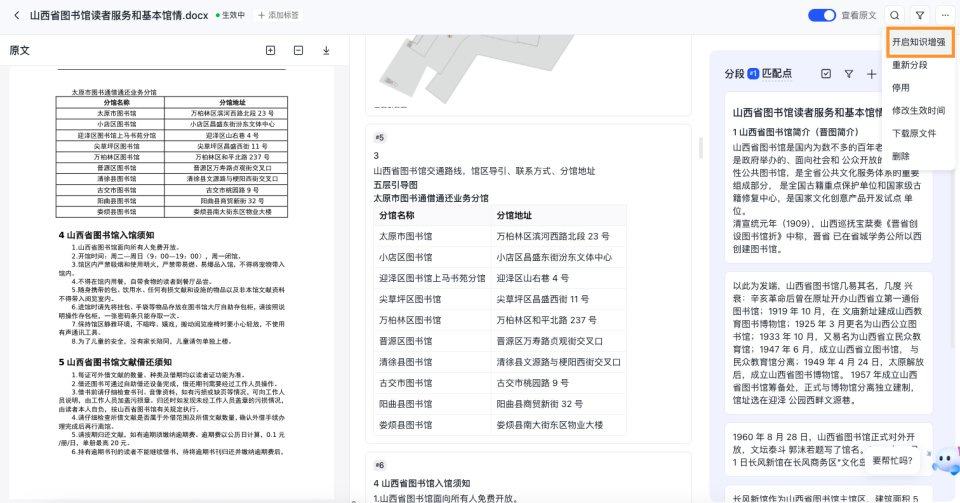Choose 下载原文件 from the menu

coord(913,133)
